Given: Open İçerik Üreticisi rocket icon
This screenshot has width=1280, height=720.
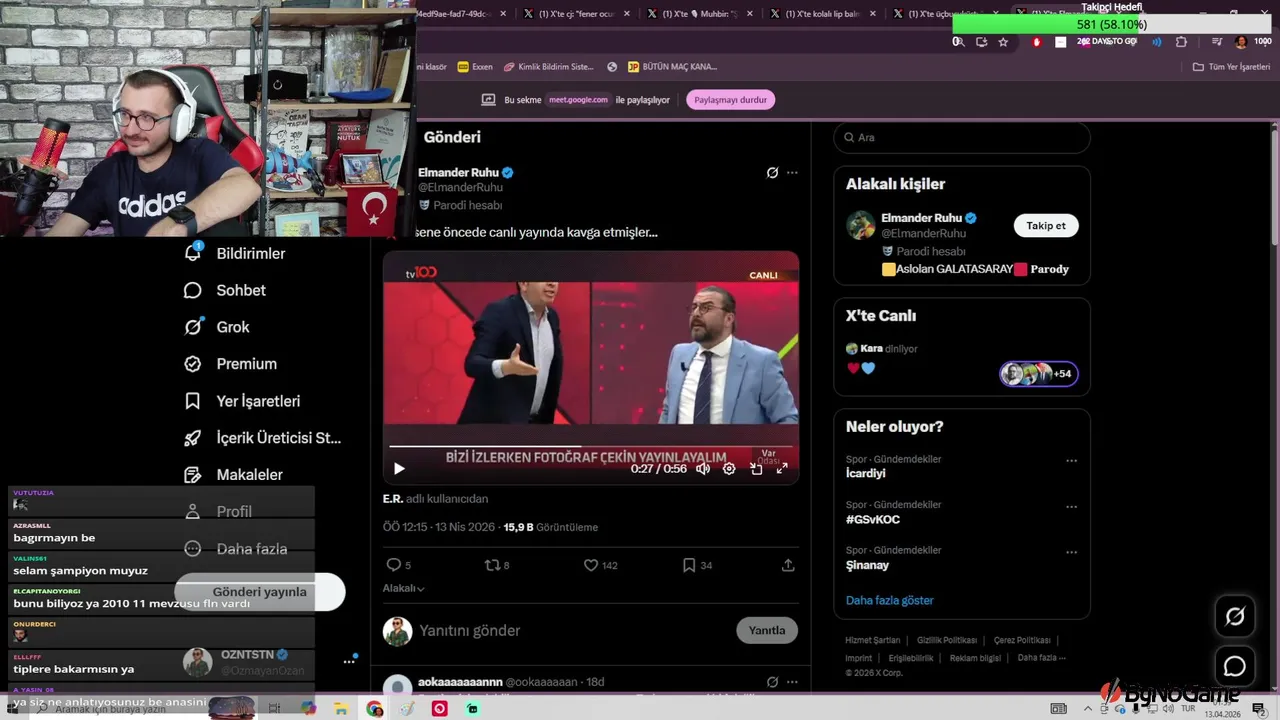Looking at the screenshot, I should (193, 438).
